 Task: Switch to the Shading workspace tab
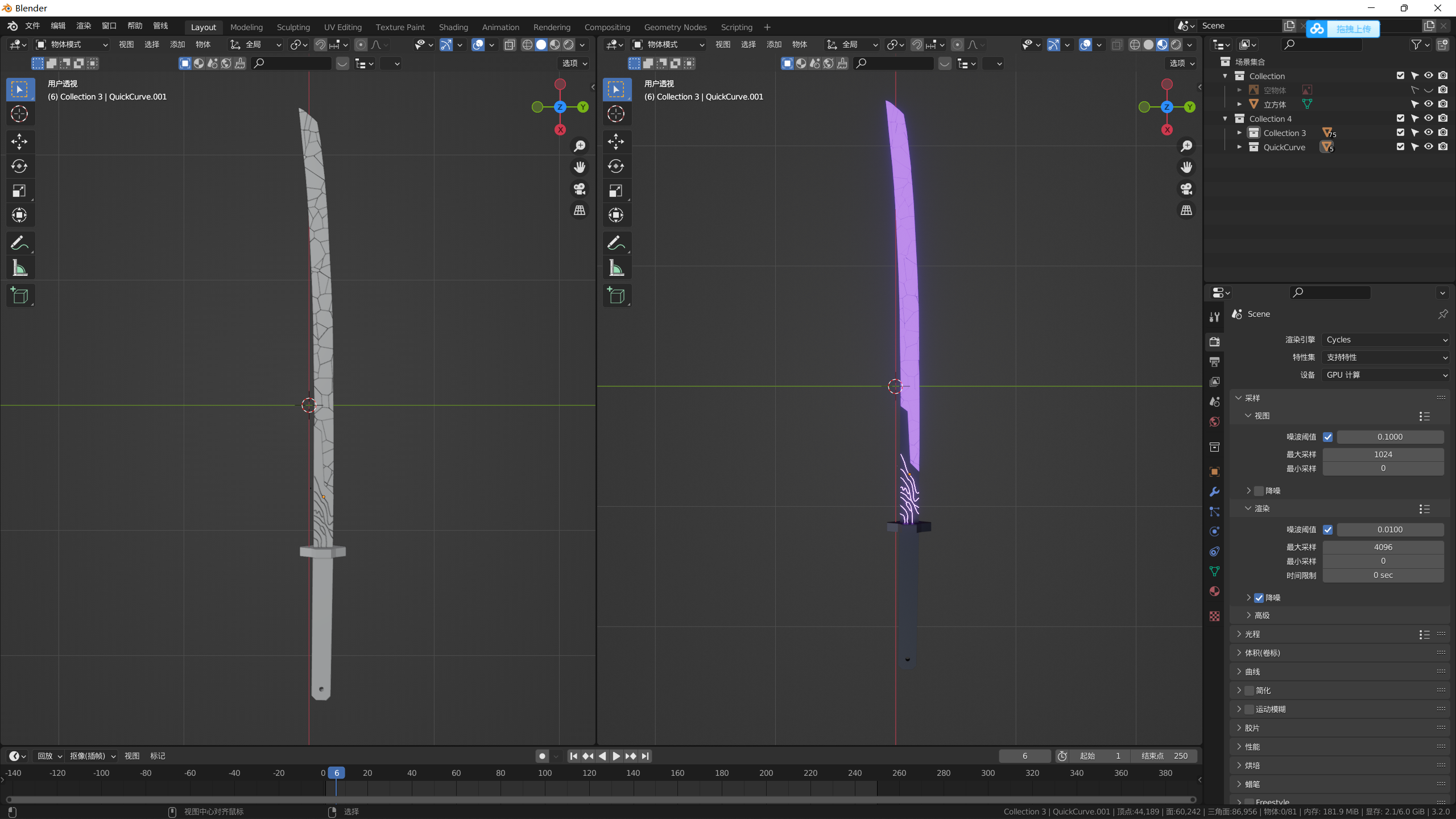point(453,27)
